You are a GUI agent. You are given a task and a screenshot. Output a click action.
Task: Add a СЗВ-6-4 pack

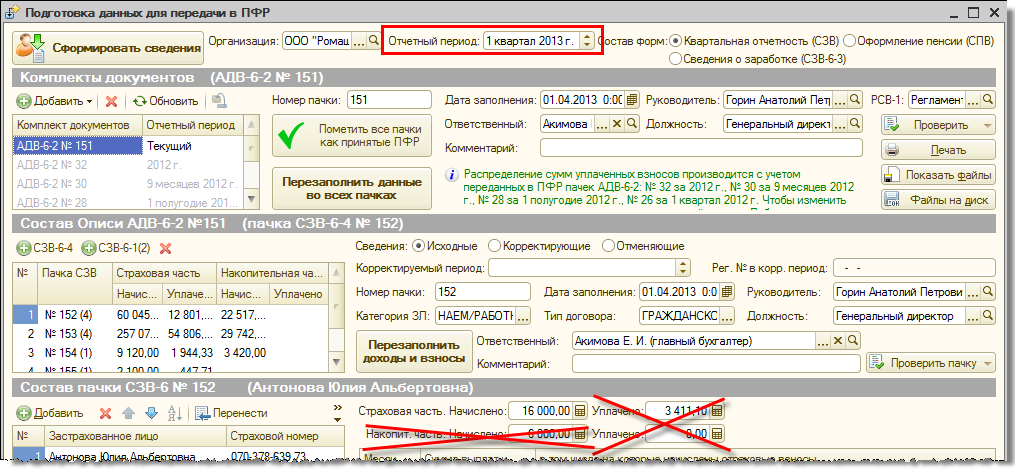[x=45, y=247]
